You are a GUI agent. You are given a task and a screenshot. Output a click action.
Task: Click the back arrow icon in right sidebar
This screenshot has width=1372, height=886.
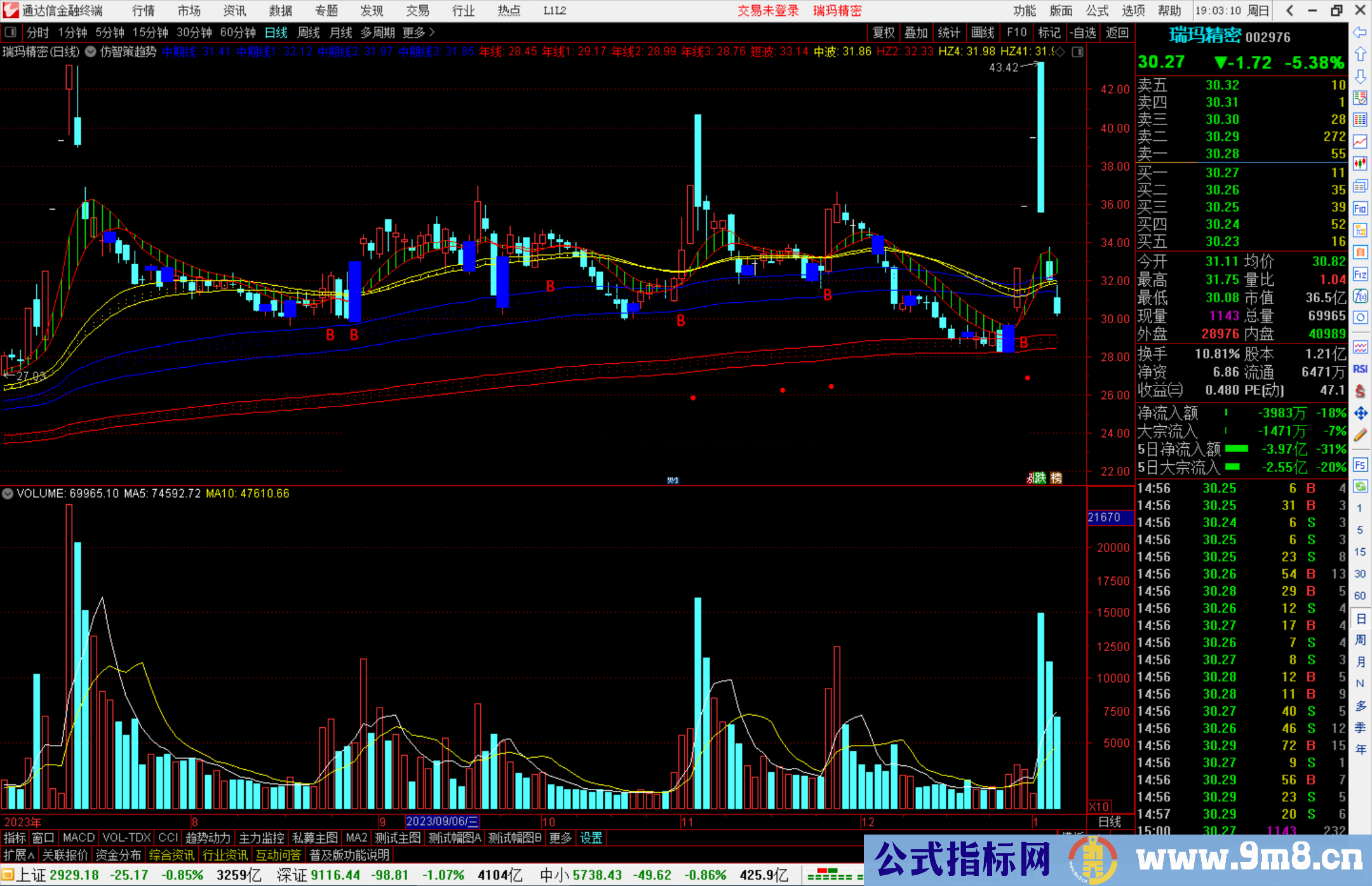(1360, 32)
